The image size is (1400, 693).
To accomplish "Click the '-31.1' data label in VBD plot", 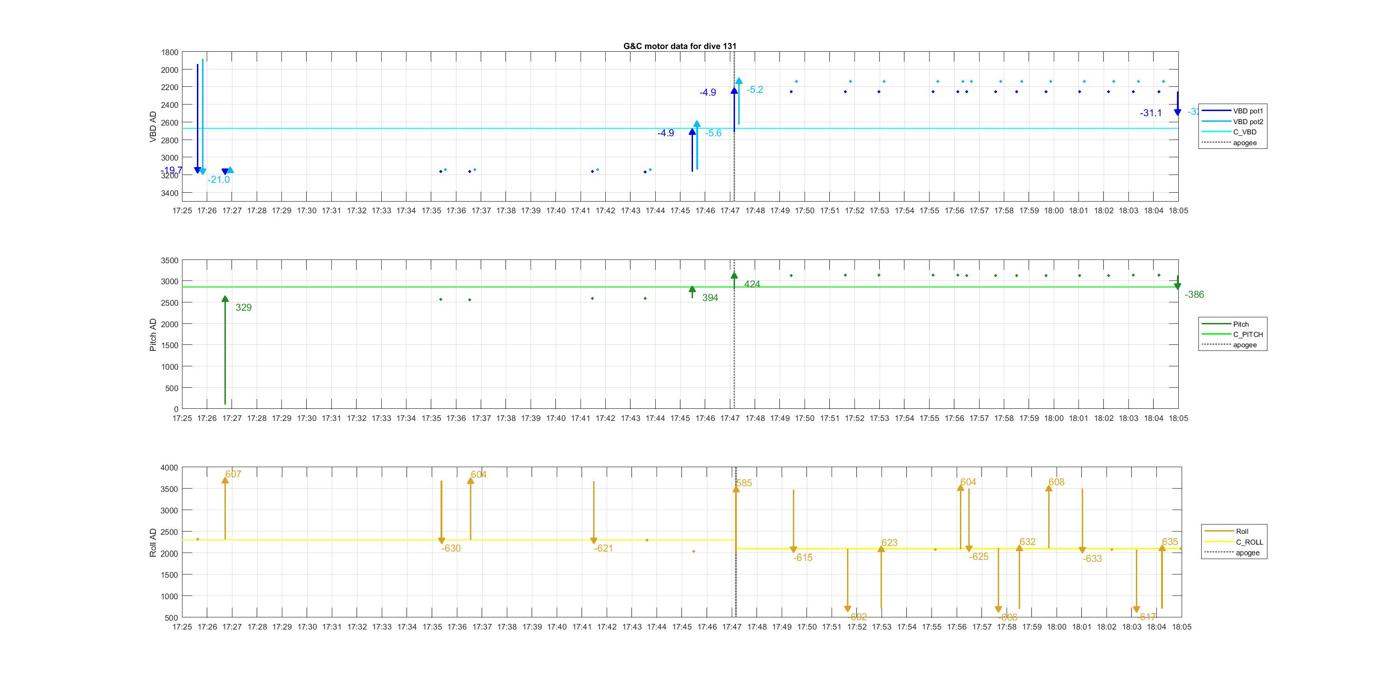I will coord(1151,113).
